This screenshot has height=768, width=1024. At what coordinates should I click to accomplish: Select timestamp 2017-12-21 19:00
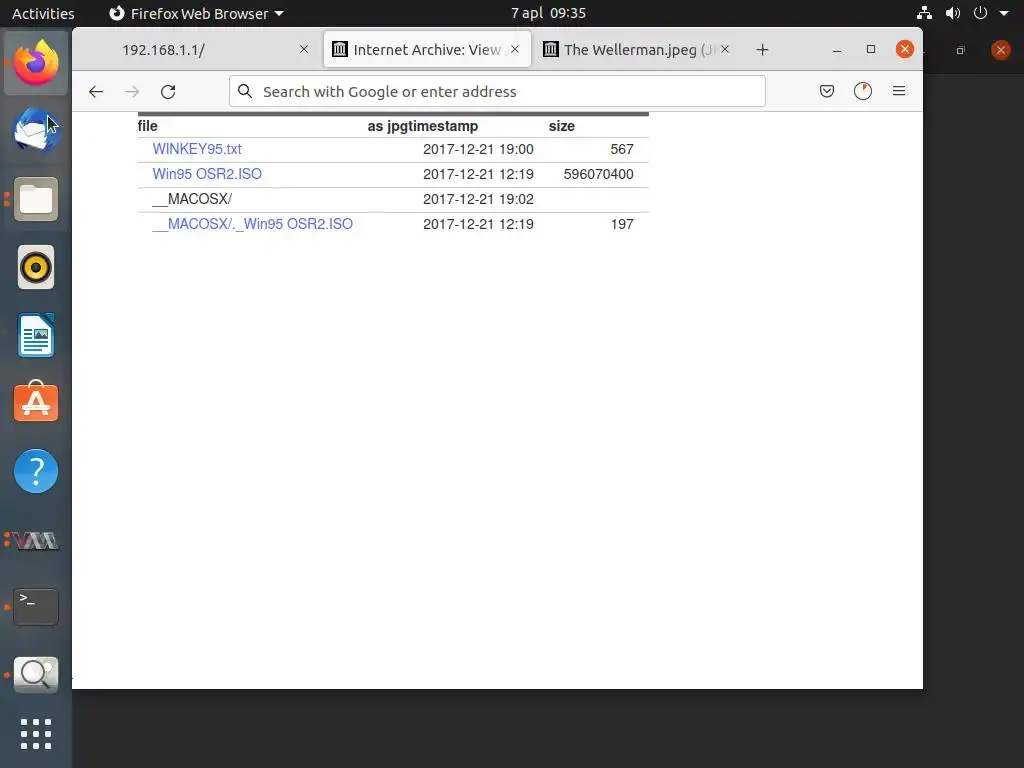coord(478,150)
